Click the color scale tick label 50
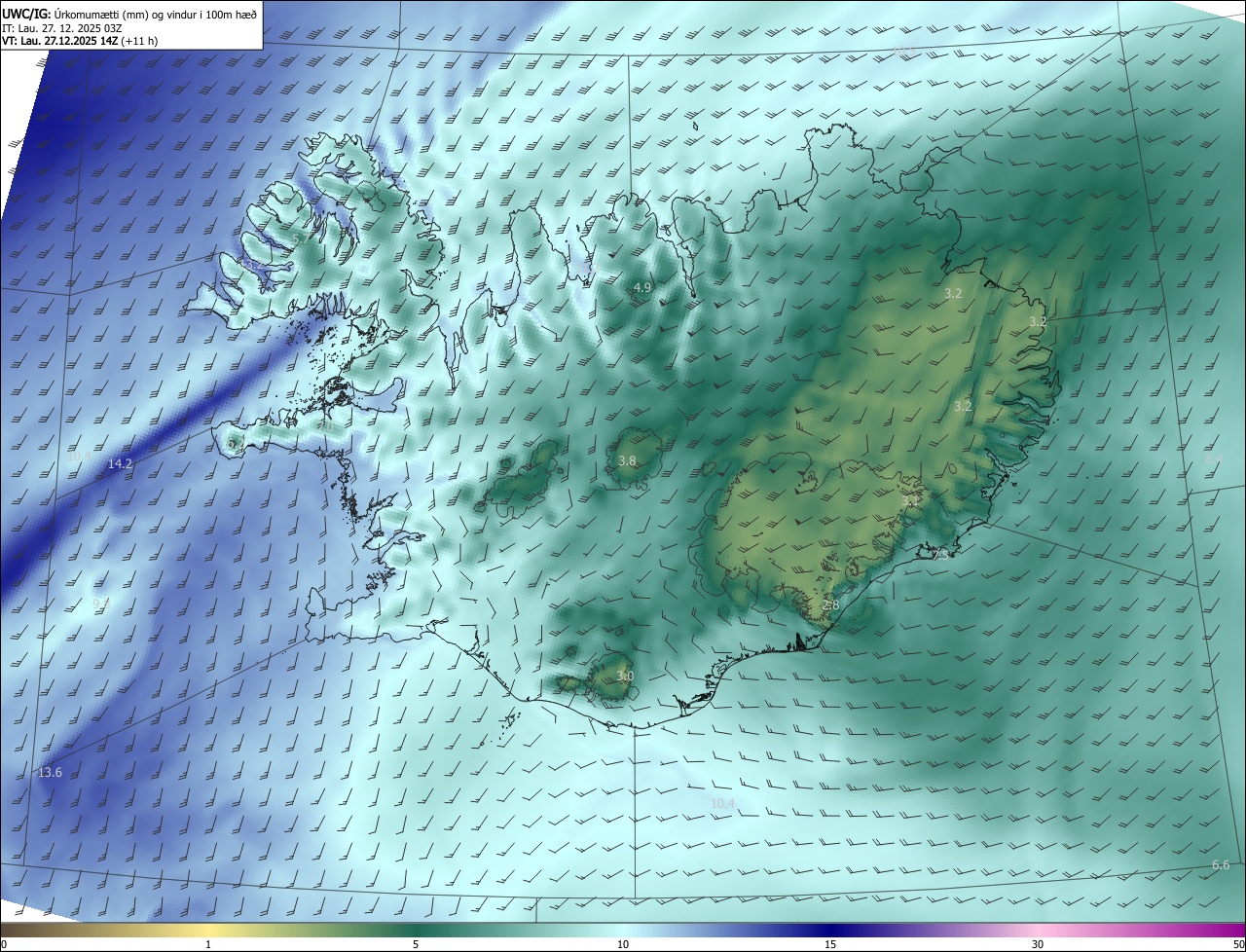The width and height of the screenshot is (1246, 952). [1238, 944]
